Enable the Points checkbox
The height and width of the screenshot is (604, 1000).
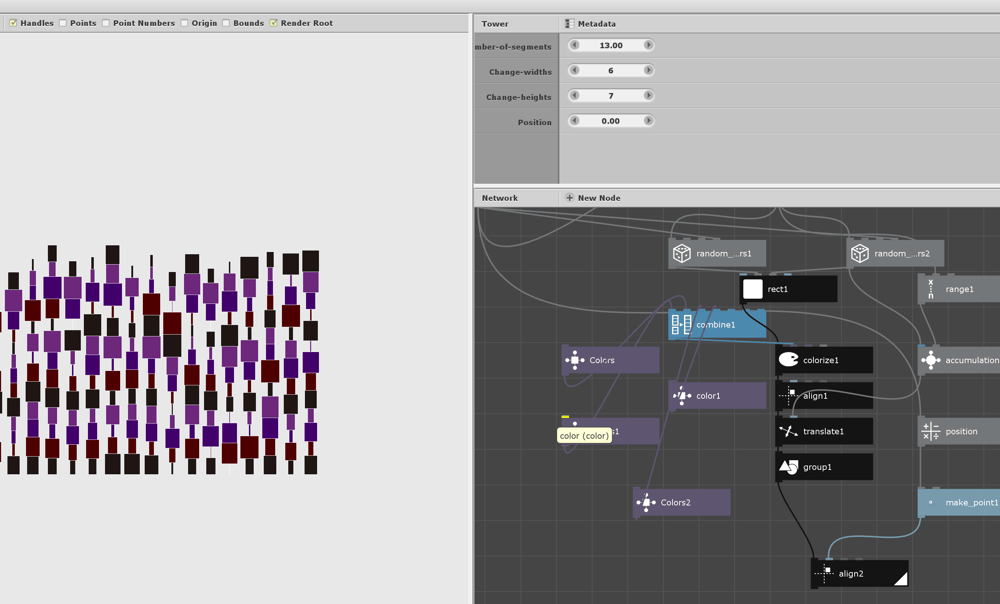click(62, 23)
